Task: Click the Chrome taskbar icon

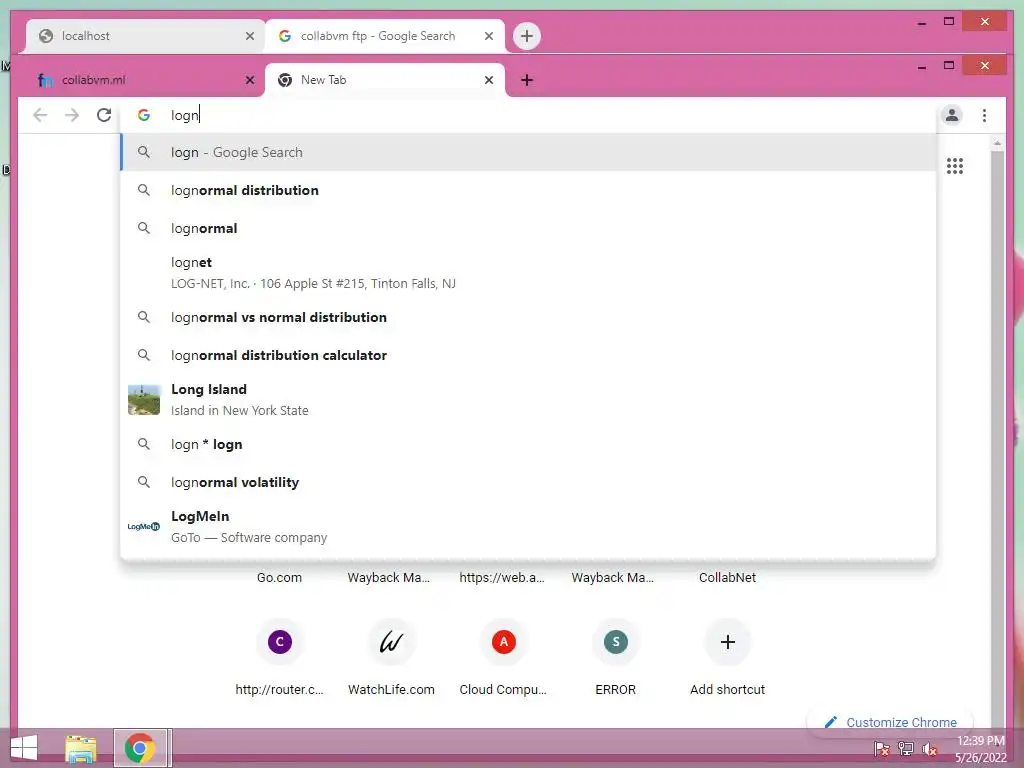Action: point(140,748)
